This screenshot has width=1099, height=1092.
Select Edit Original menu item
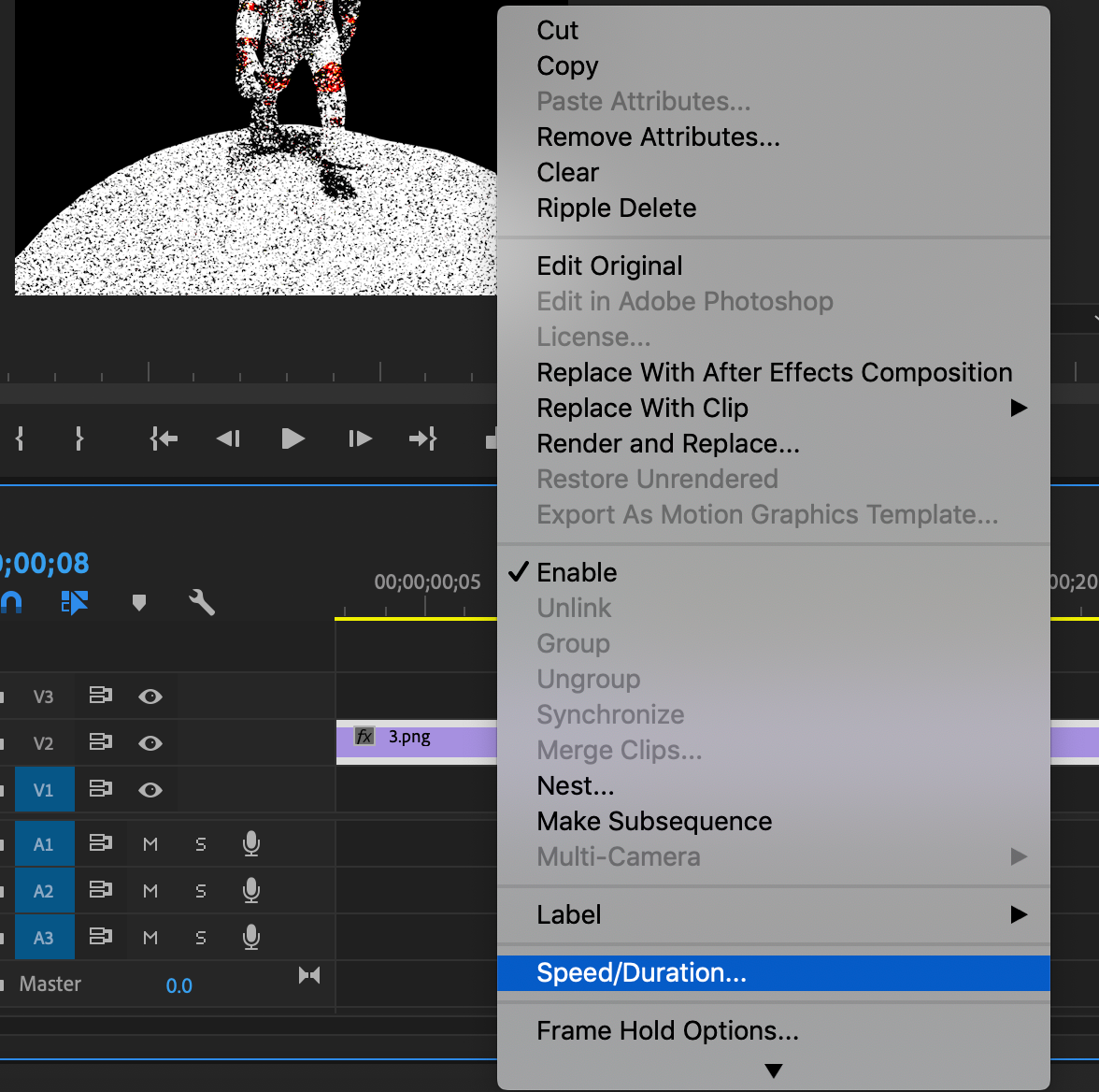pos(773,266)
